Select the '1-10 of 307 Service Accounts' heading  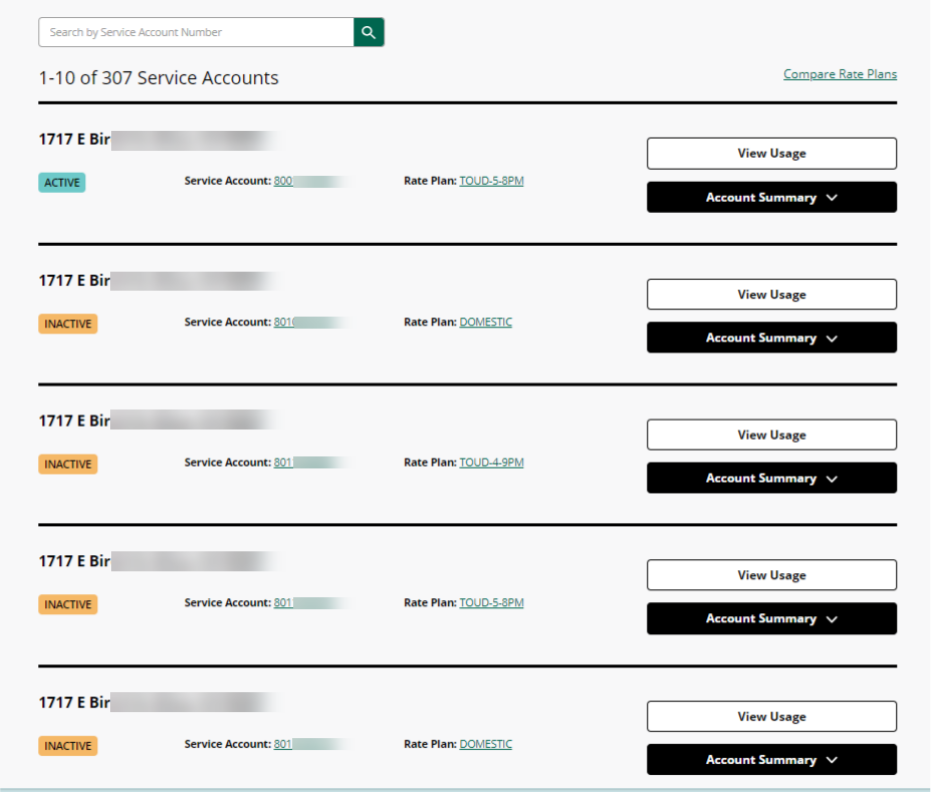(158, 78)
